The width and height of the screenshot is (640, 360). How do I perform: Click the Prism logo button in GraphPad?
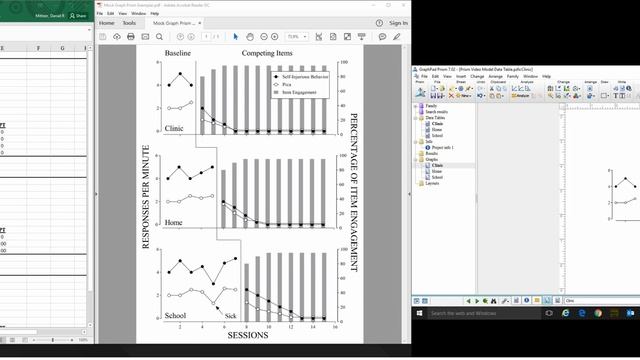click(420, 93)
